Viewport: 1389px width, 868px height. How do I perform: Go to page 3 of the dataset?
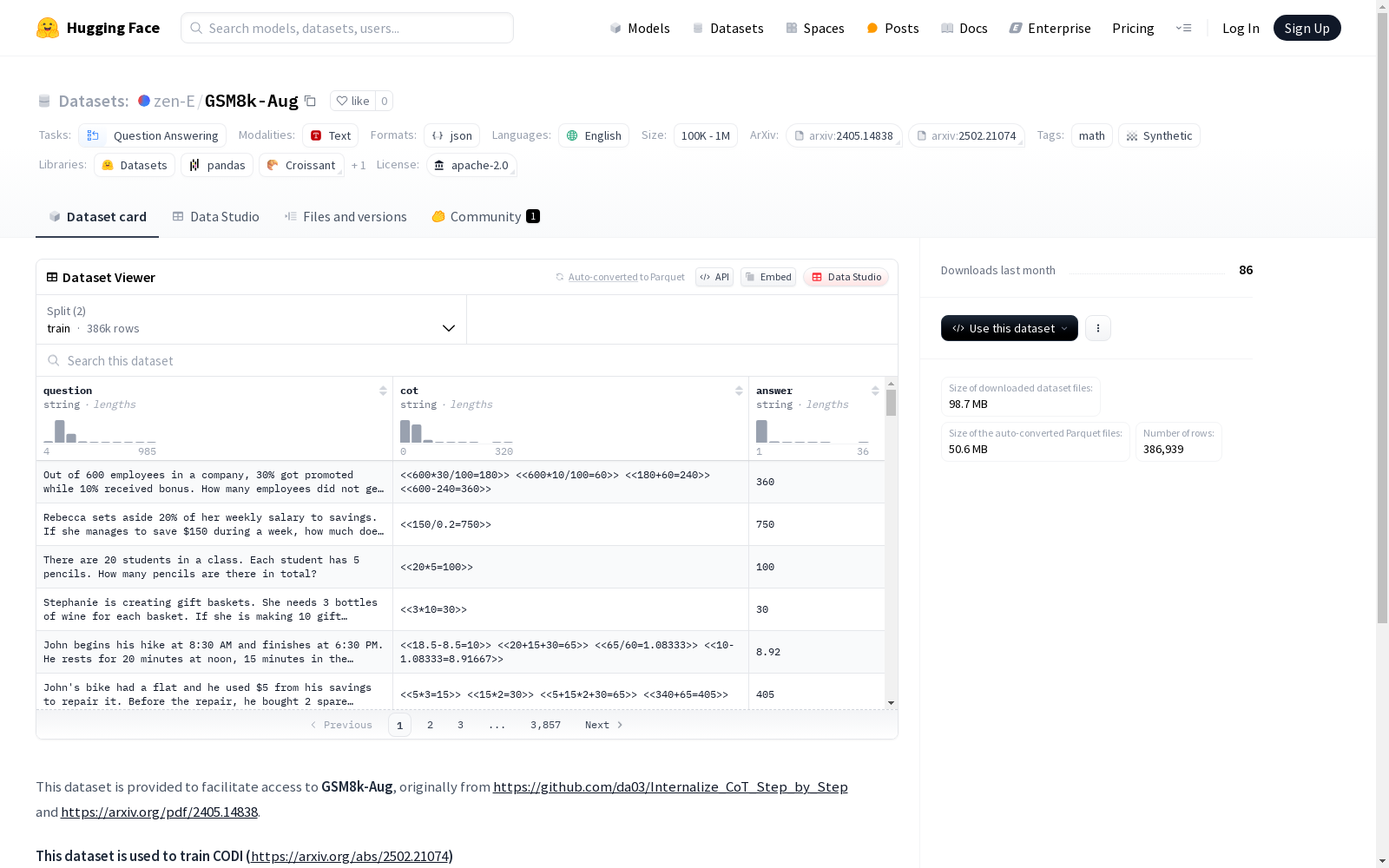tap(460, 725)
